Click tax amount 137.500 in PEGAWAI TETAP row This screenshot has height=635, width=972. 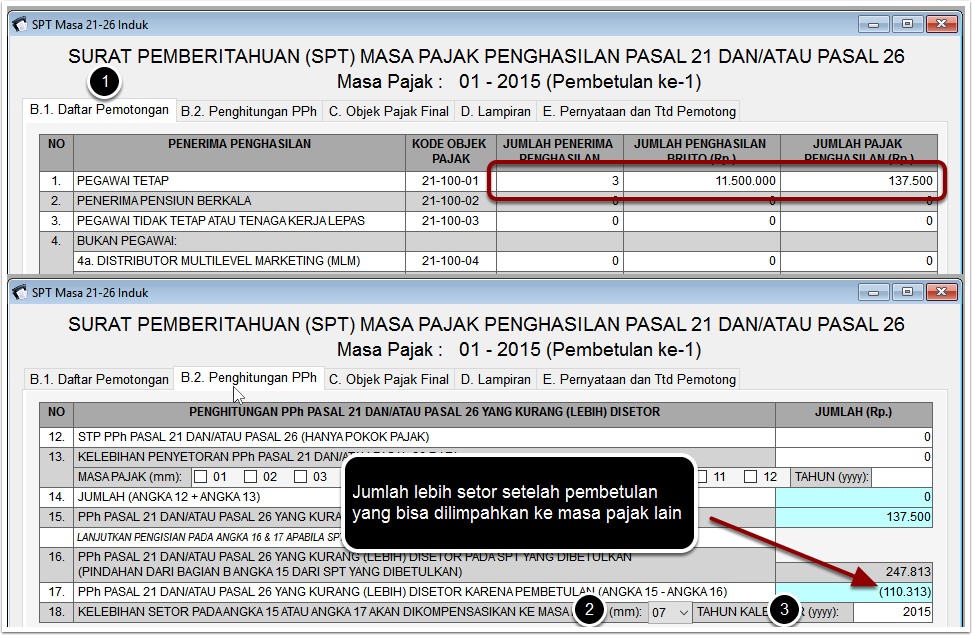[x=859, y=181]
